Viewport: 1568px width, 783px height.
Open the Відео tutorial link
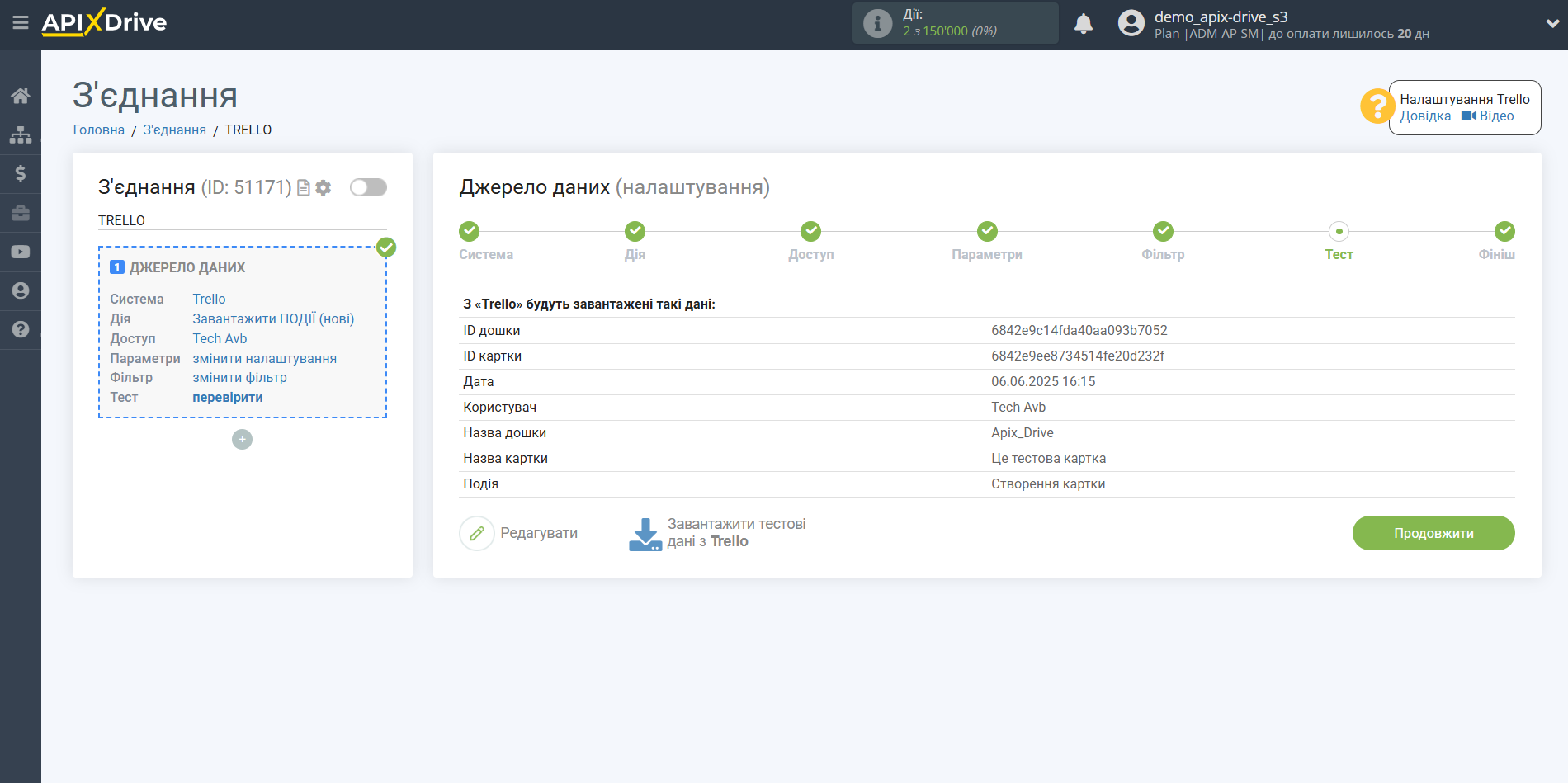(x=1488, y=116)
